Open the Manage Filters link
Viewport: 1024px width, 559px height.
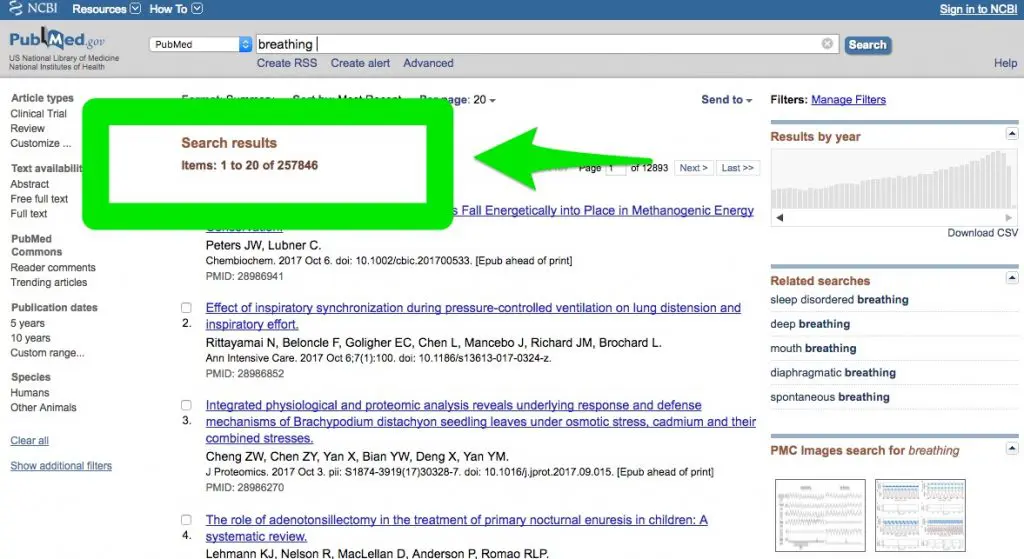(x=848, y=100)
